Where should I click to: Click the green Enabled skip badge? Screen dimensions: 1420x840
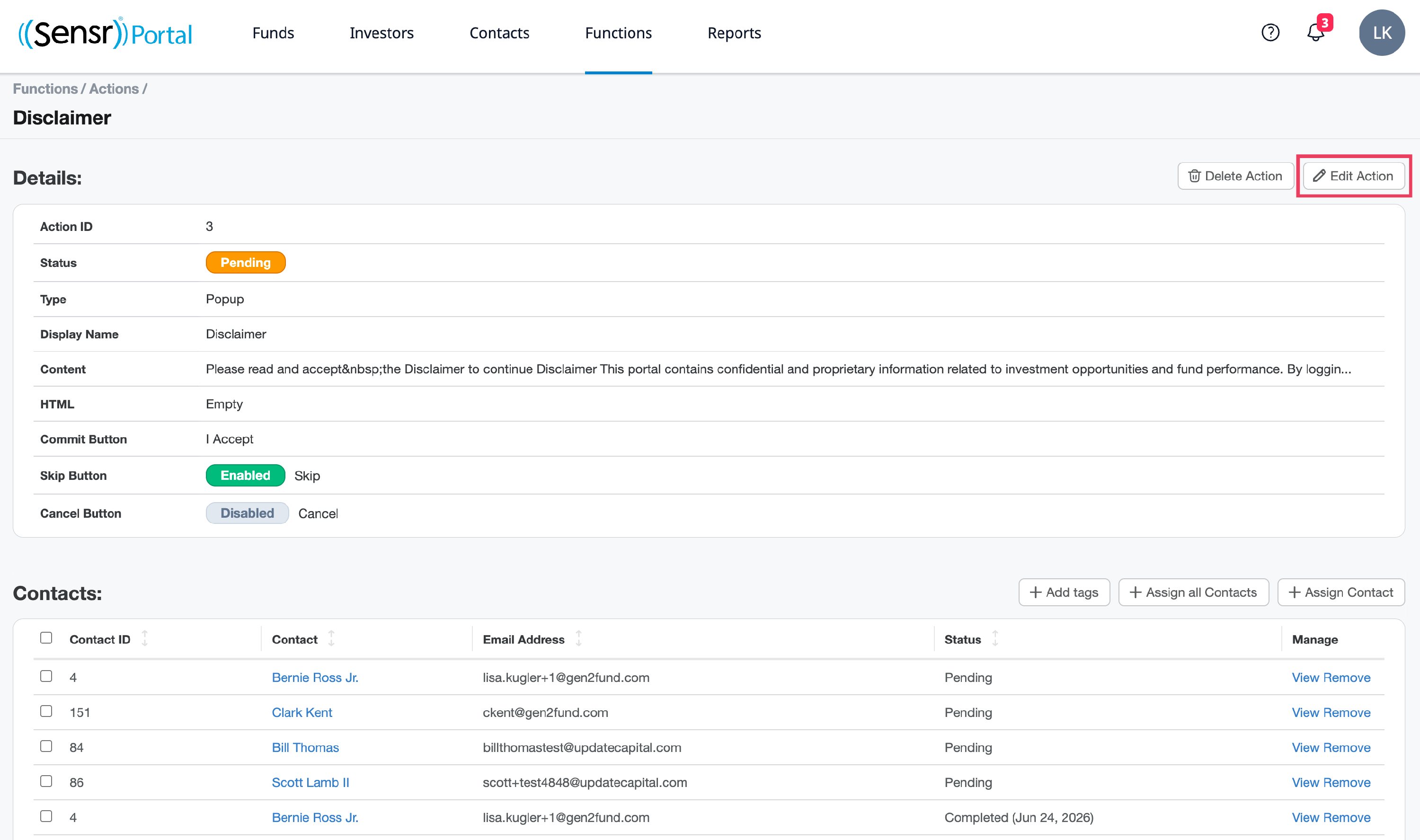tap(246, 476)
